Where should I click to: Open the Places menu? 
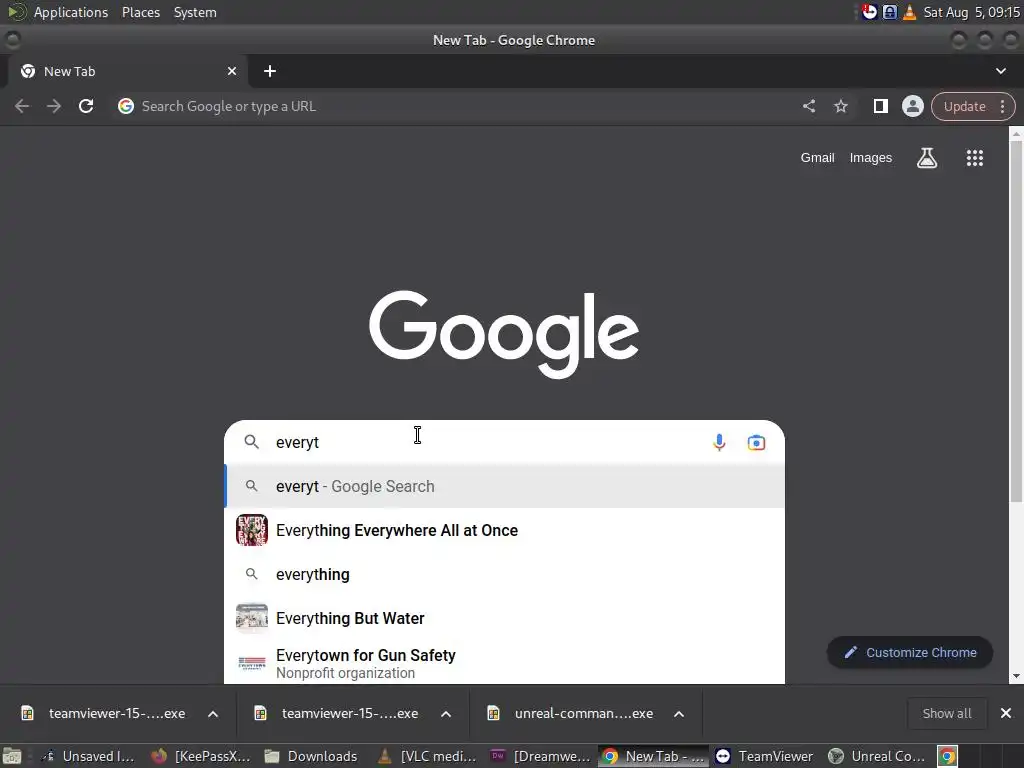[x=141, y=12]
